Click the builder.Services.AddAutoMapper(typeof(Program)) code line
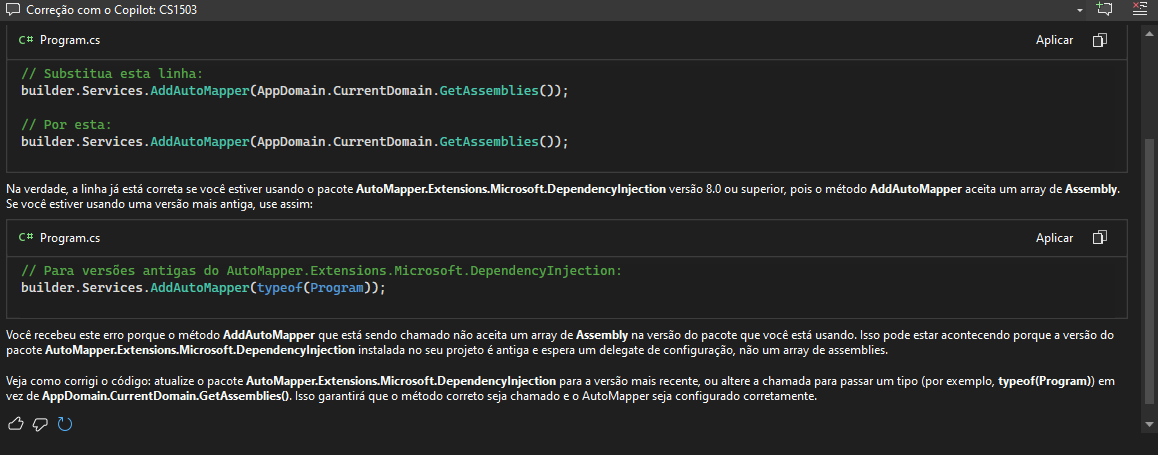 coord(202,288)
